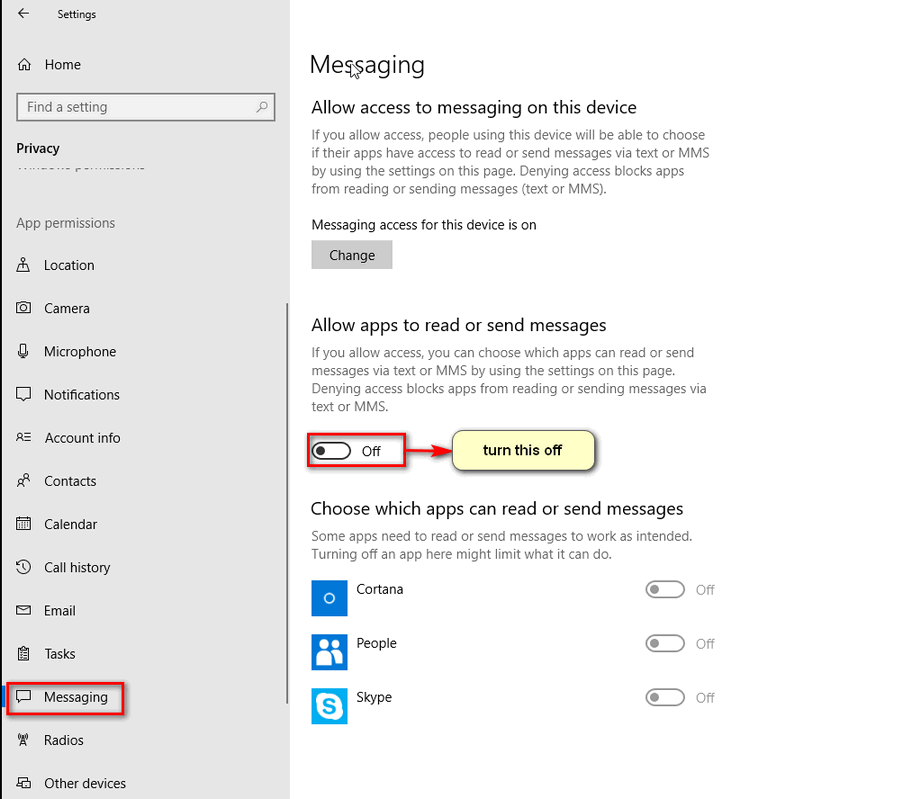
Task: Click the Camera icon in sidebar
Action: 24,309
